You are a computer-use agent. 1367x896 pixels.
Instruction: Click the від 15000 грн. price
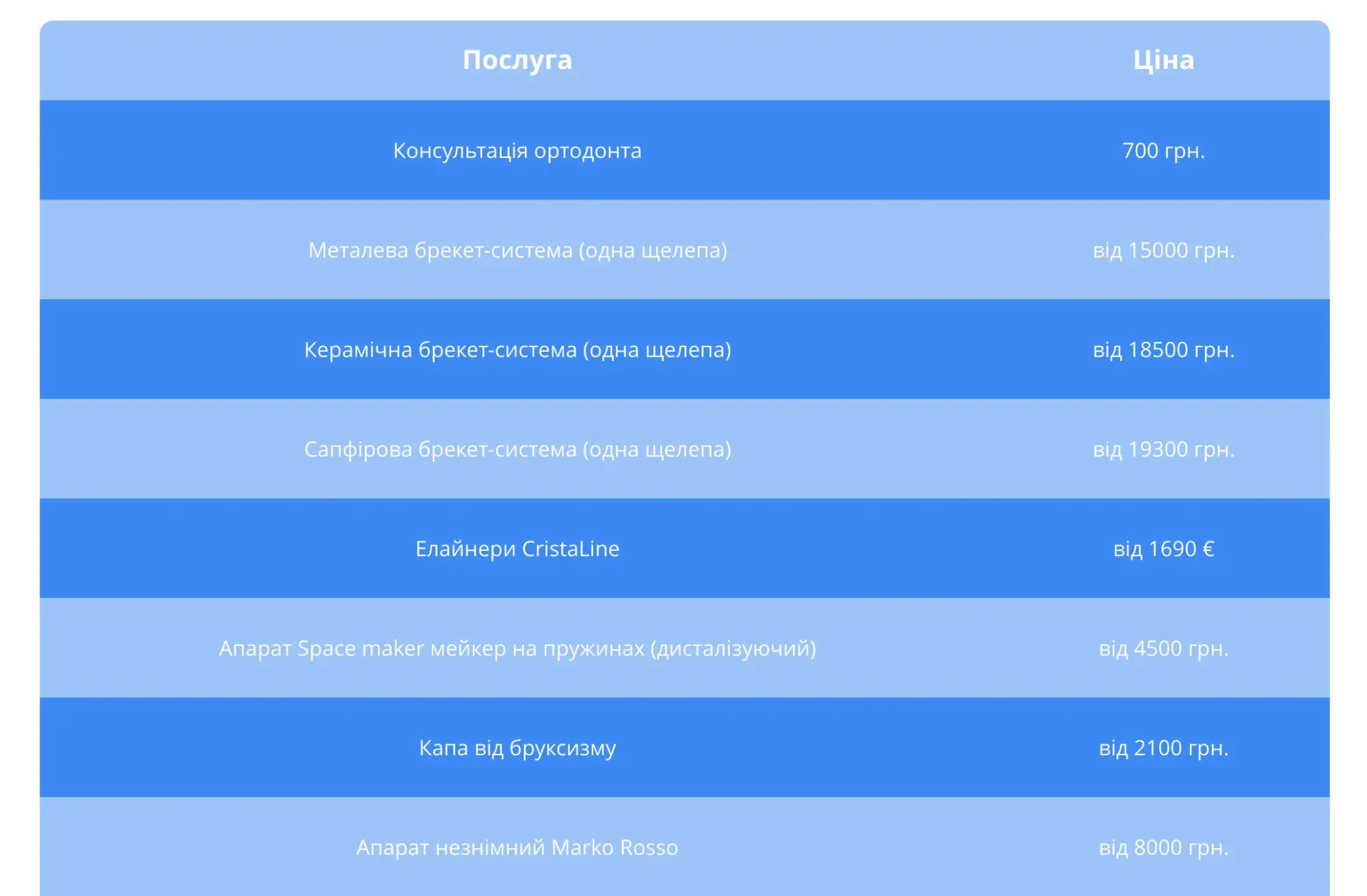(1163, 250)
